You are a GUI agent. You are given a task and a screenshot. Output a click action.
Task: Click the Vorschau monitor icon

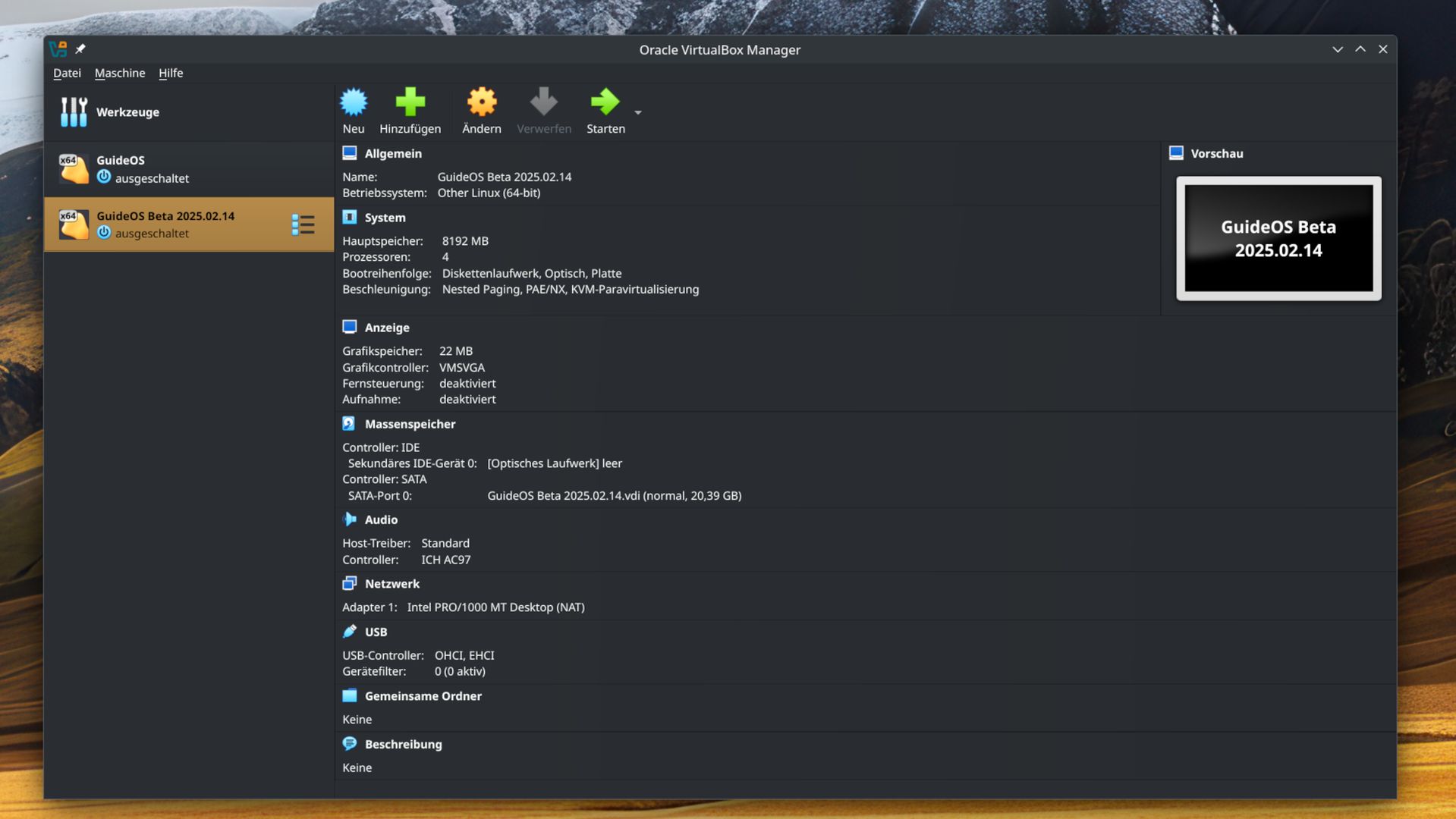coord(1176,153)
